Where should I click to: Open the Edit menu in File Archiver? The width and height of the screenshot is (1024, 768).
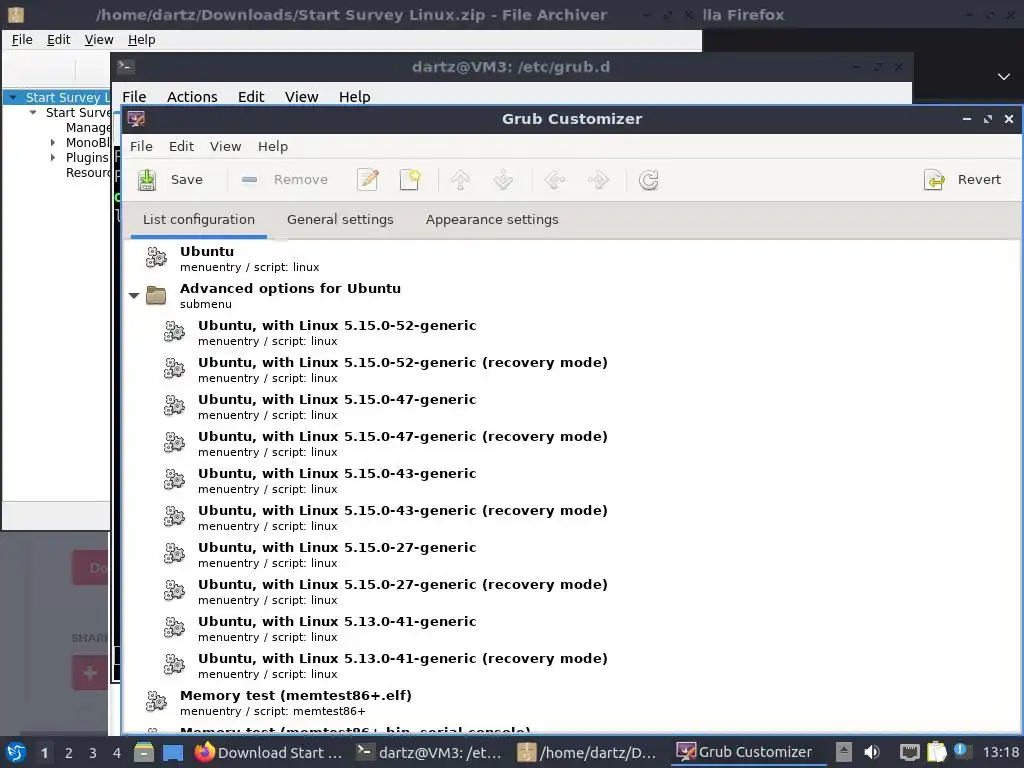[58, 40]
